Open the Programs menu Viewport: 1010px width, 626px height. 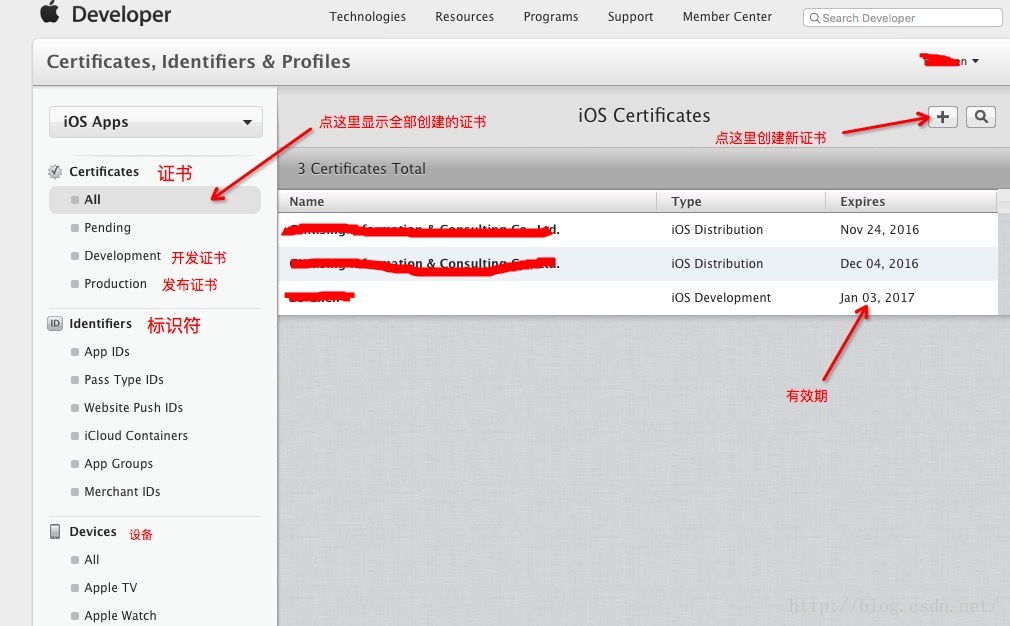(551, 17)
